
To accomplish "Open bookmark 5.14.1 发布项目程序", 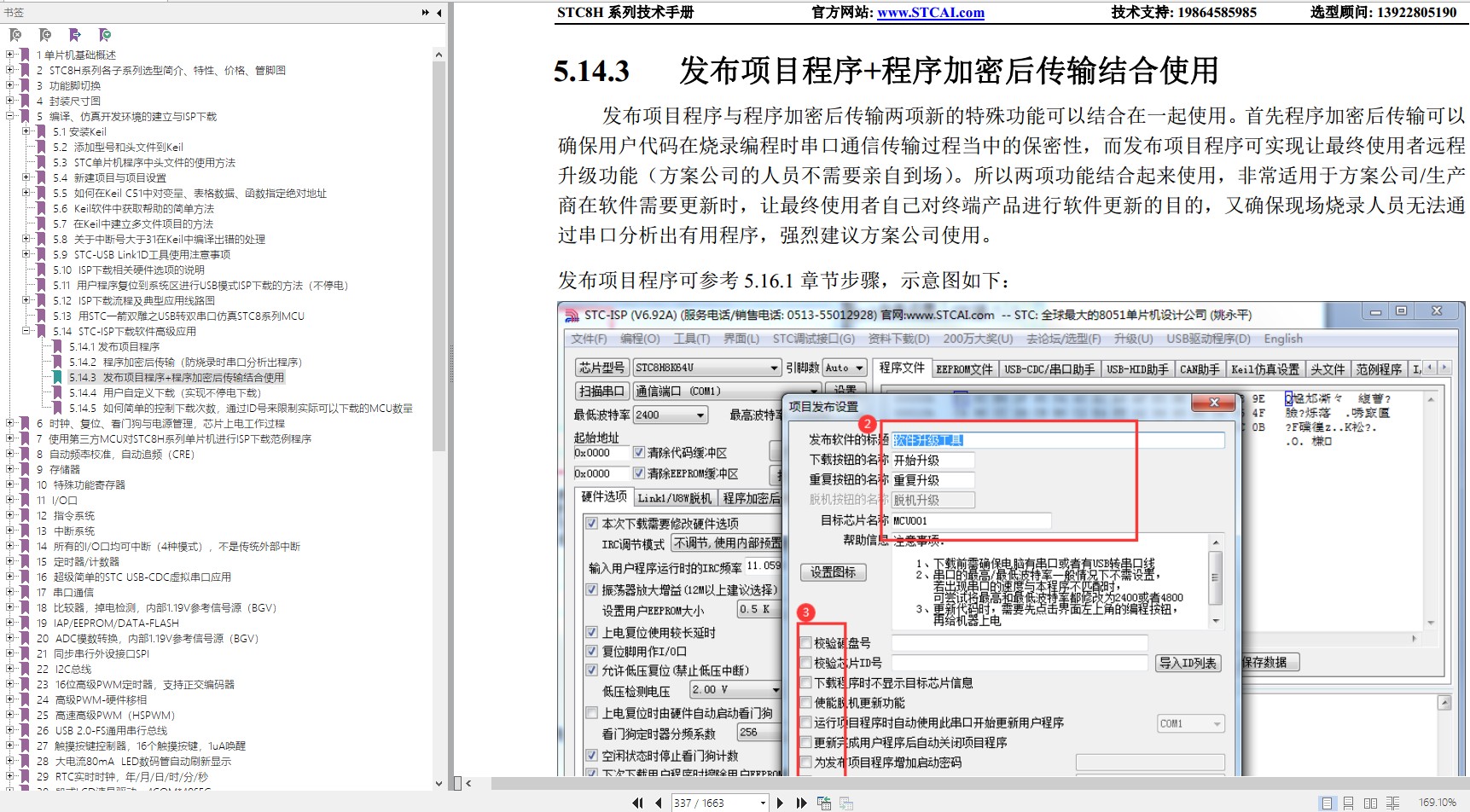I will tap(114, 346).
